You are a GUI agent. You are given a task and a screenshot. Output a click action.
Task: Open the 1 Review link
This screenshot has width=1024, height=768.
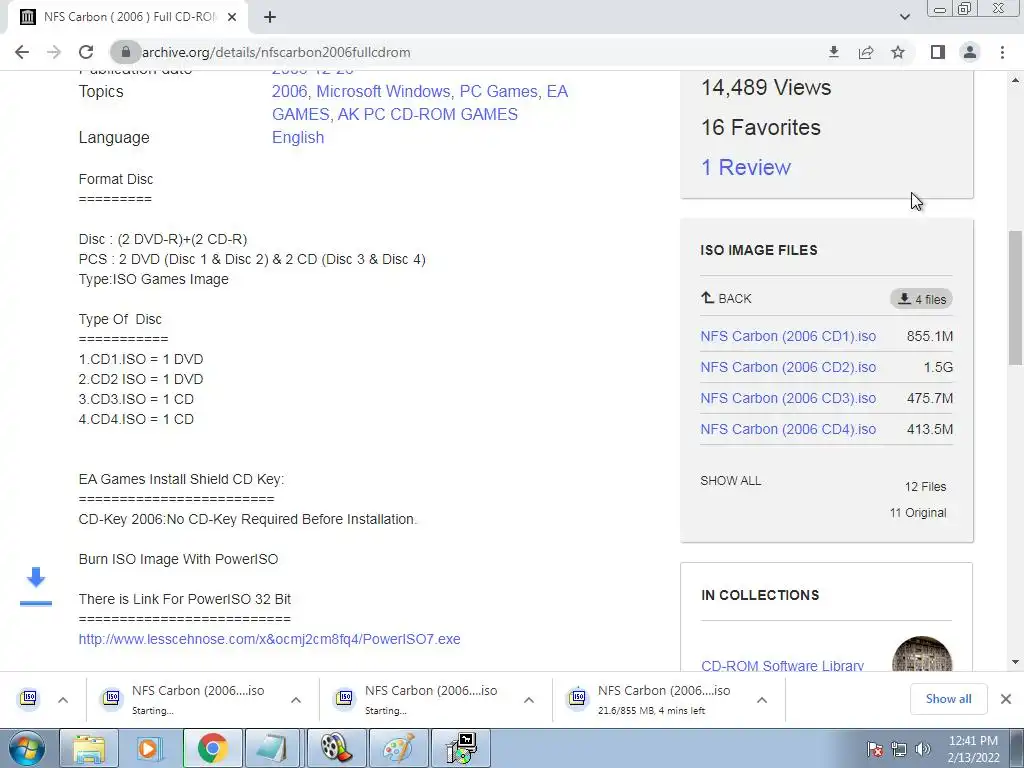[746, 168]
